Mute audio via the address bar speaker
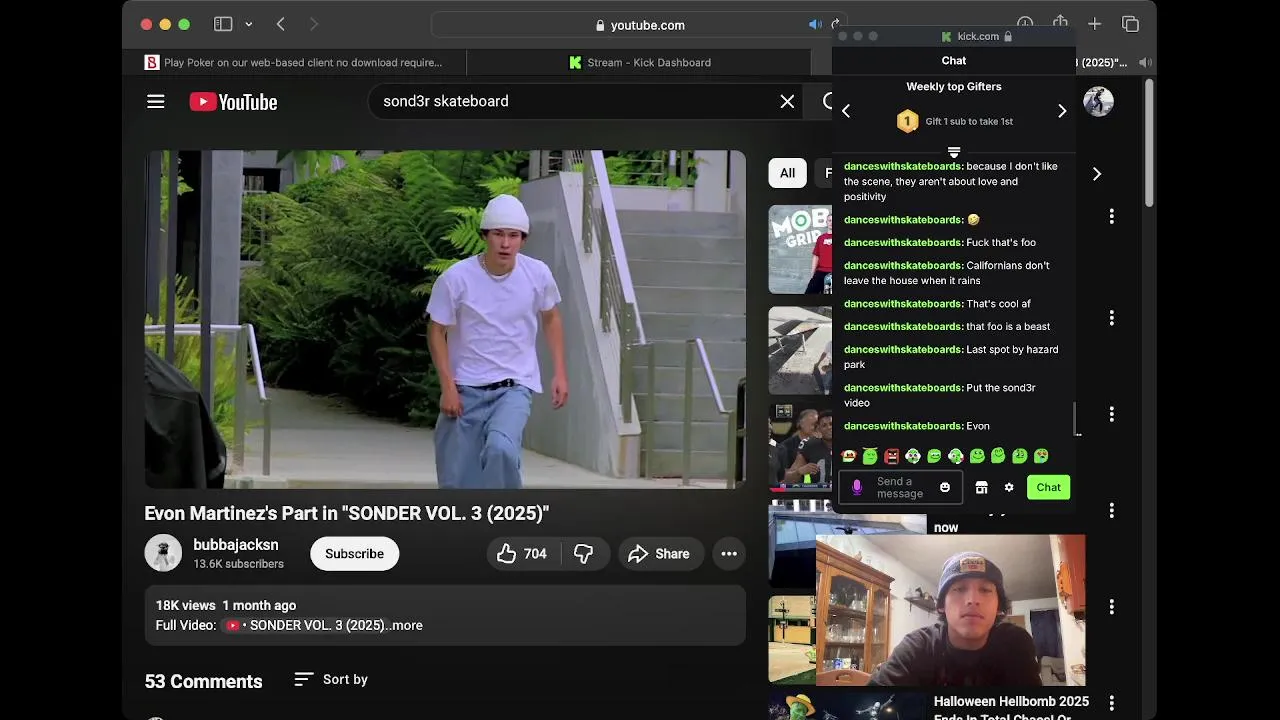 click(x=815, y=25)
